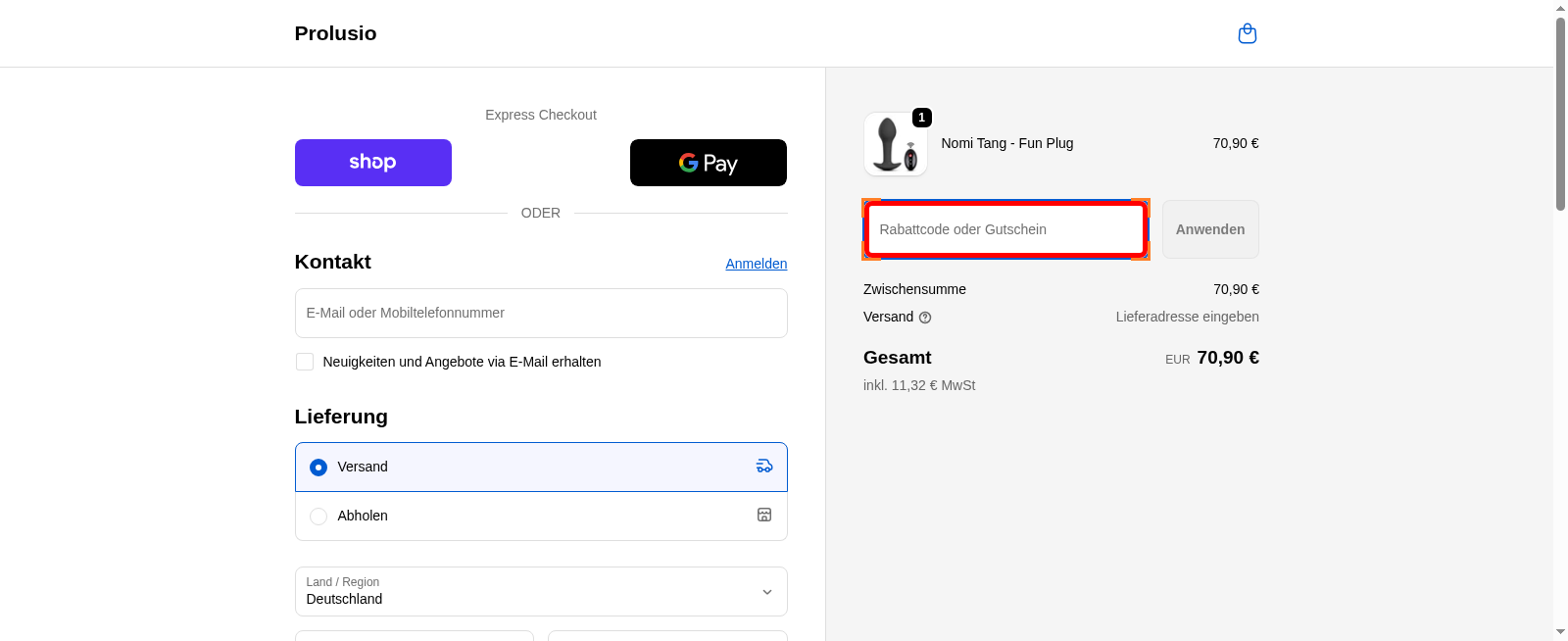1568x641 pixels.
Task: Pay with Shop Pay express button
Action: click(x=372, y=163)
